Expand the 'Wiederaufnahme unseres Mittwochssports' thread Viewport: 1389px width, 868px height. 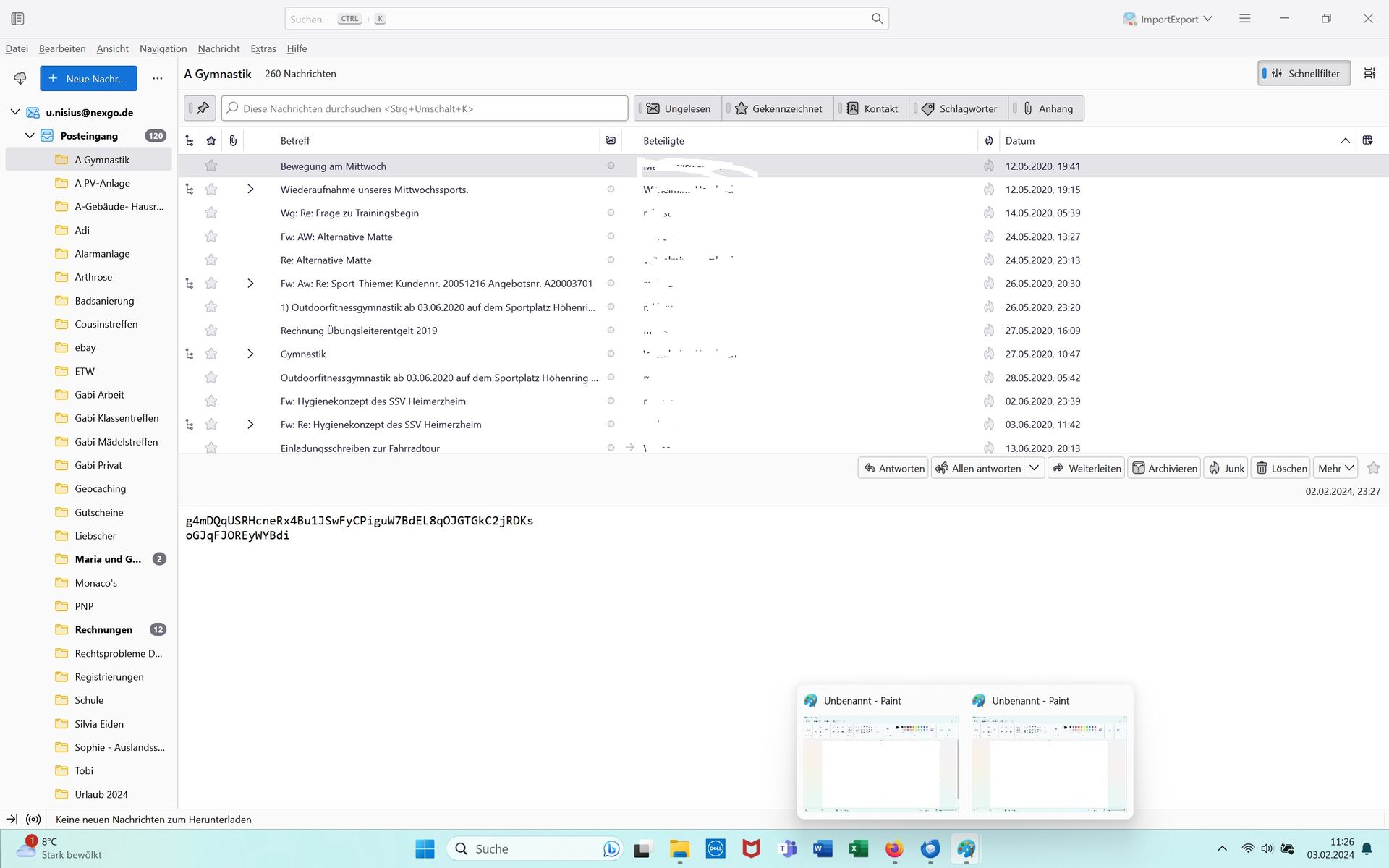tap(250, 190)
